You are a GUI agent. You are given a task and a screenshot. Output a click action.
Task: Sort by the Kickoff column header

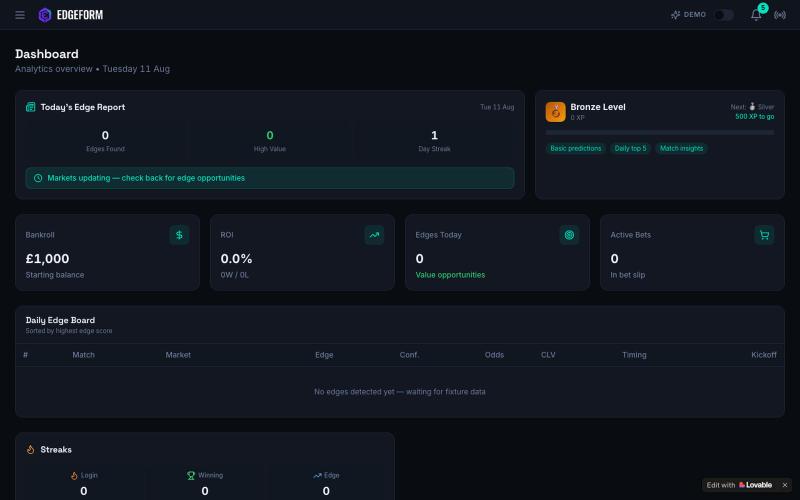point(764,355)
